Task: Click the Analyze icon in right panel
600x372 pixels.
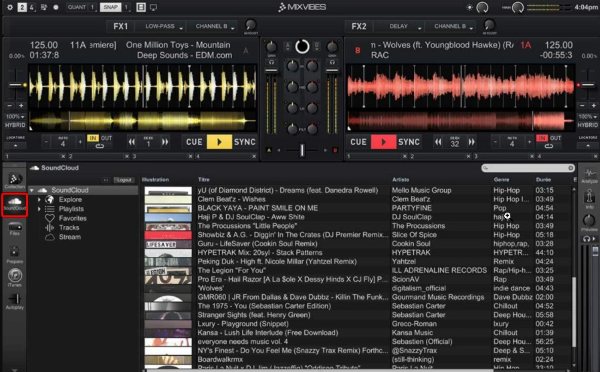Action: 589,176
